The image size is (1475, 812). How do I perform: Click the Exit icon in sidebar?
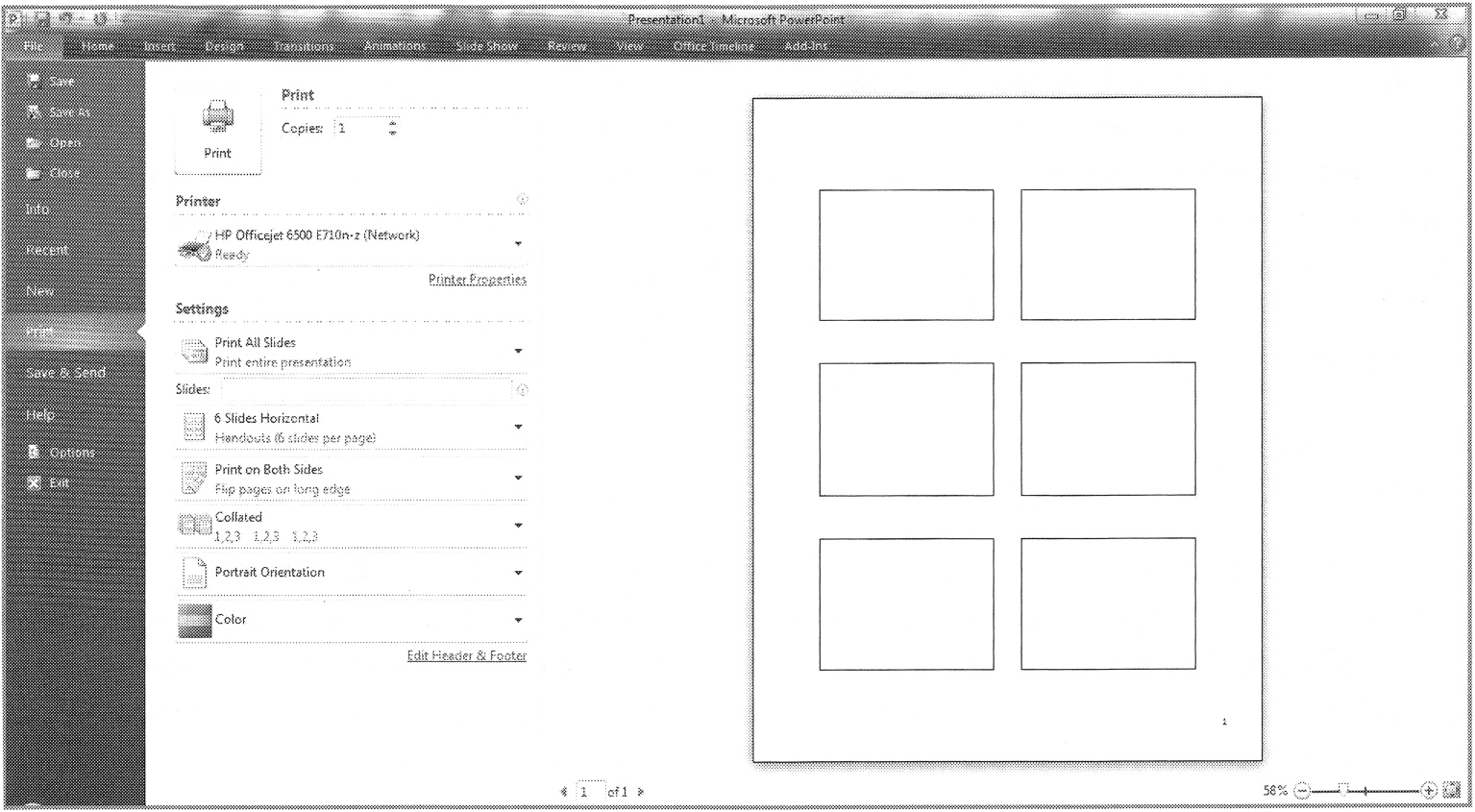(35, 482)
